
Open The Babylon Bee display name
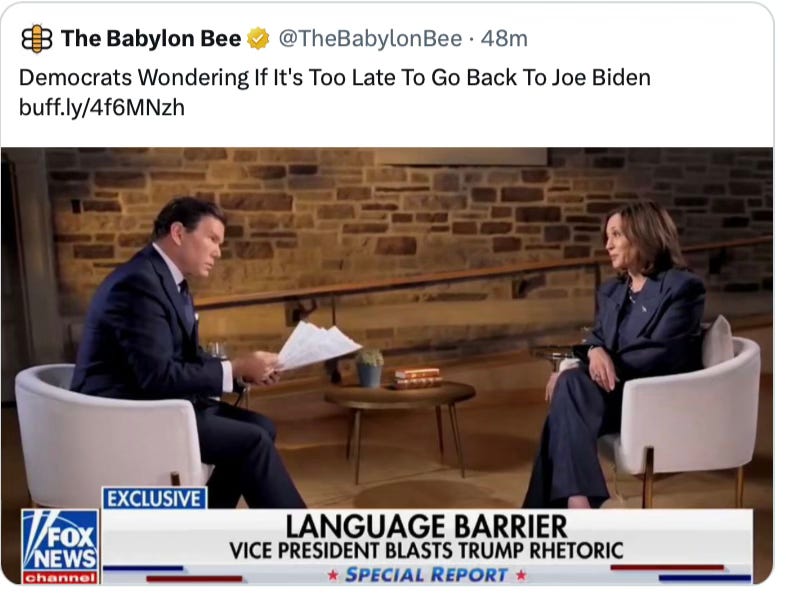pyautogui.click(x=151, y=39)
